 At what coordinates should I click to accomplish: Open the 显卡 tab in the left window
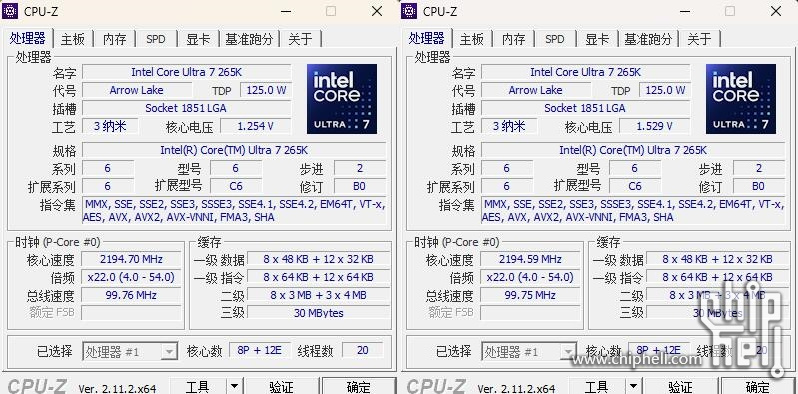click(x=198, y=39)
